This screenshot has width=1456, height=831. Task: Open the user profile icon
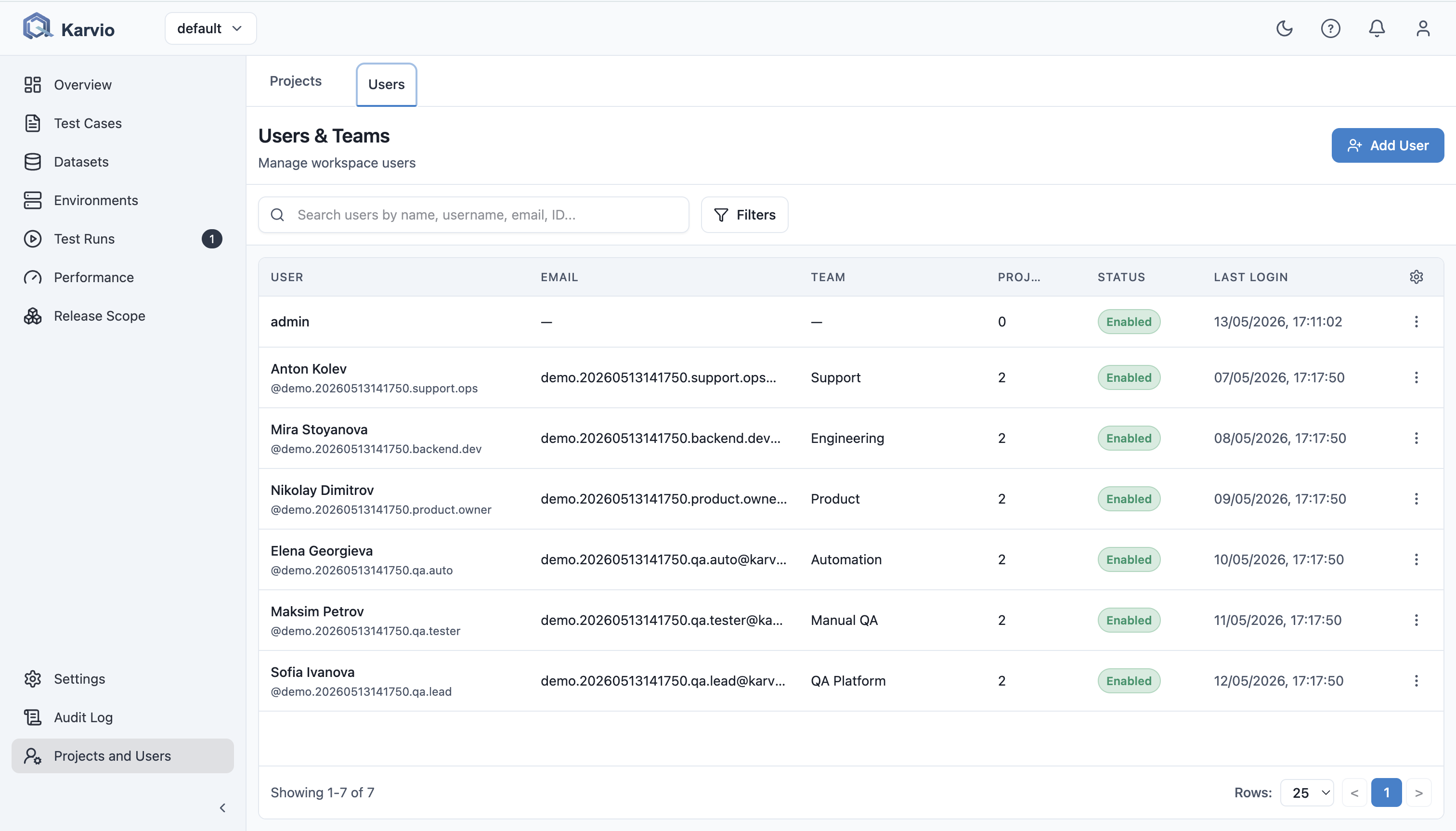[x=1423, y=28]
